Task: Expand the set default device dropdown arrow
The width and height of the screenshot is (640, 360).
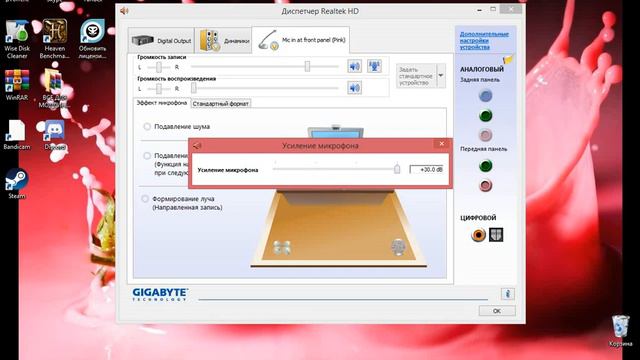Action: pyautogui.click(x=441, y=76)
